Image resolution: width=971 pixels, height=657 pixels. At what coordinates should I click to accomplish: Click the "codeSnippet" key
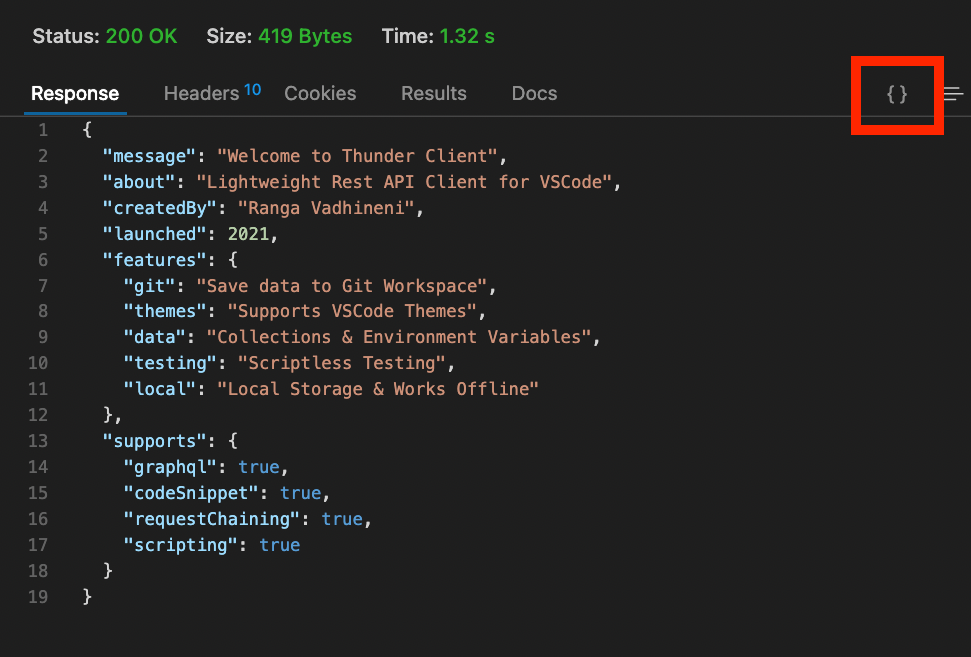coord(191,493)
